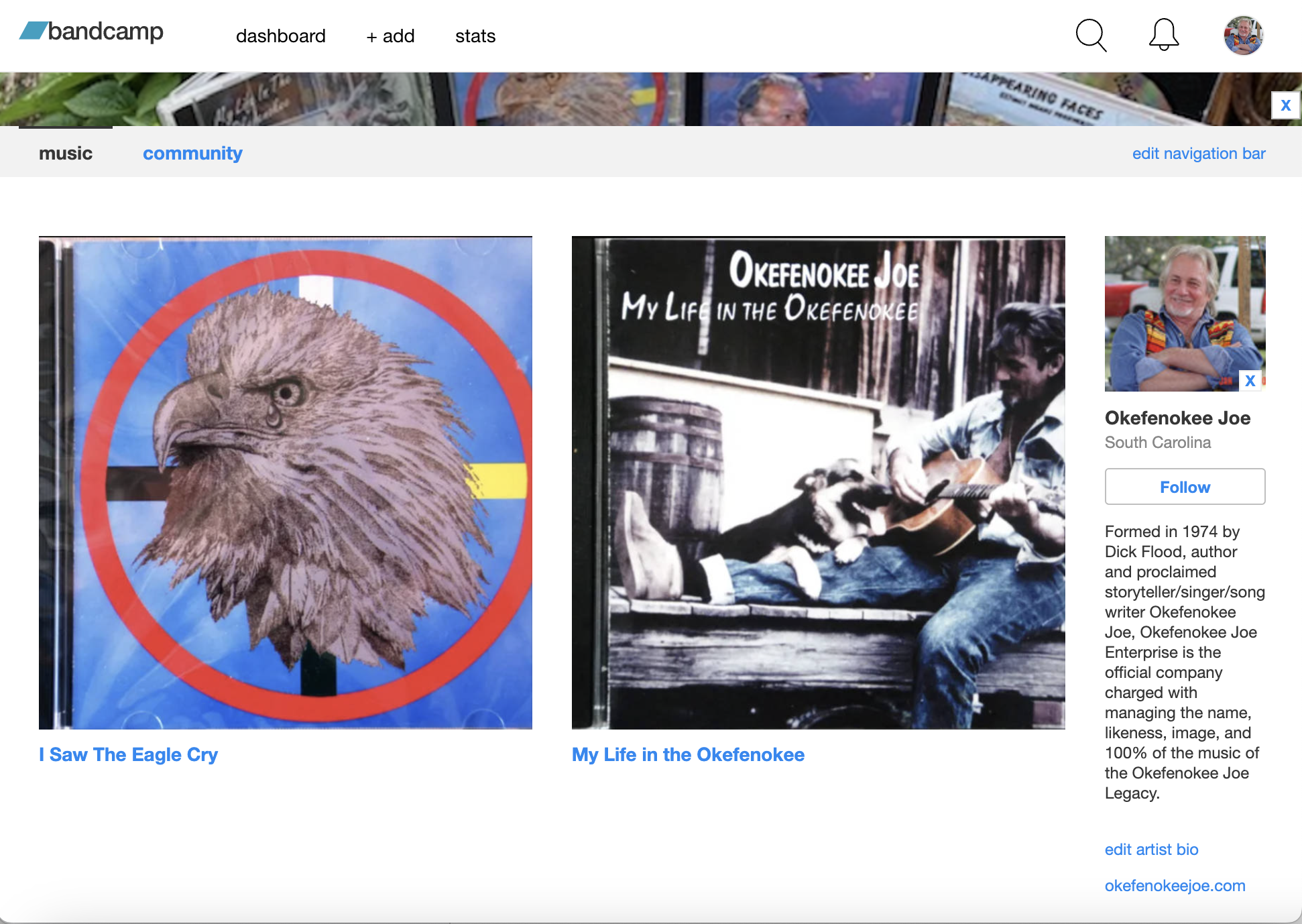The height and width of the screenshot is (924, 1302).
Task: Click the Okefenokee Joe artist name
Action: [1178, 418]
